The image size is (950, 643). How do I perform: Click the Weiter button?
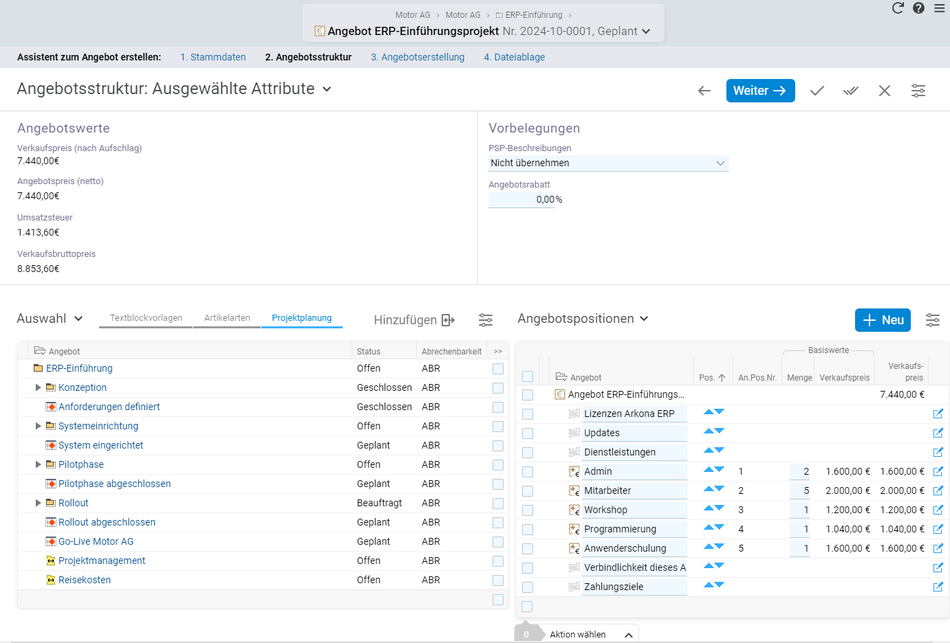point(760,91)
